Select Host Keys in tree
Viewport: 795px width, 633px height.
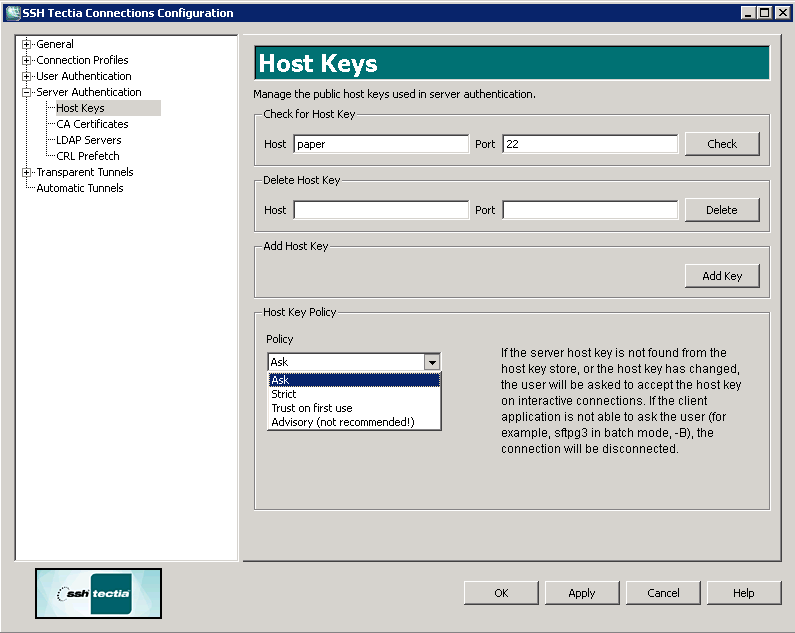click(80, 108)
